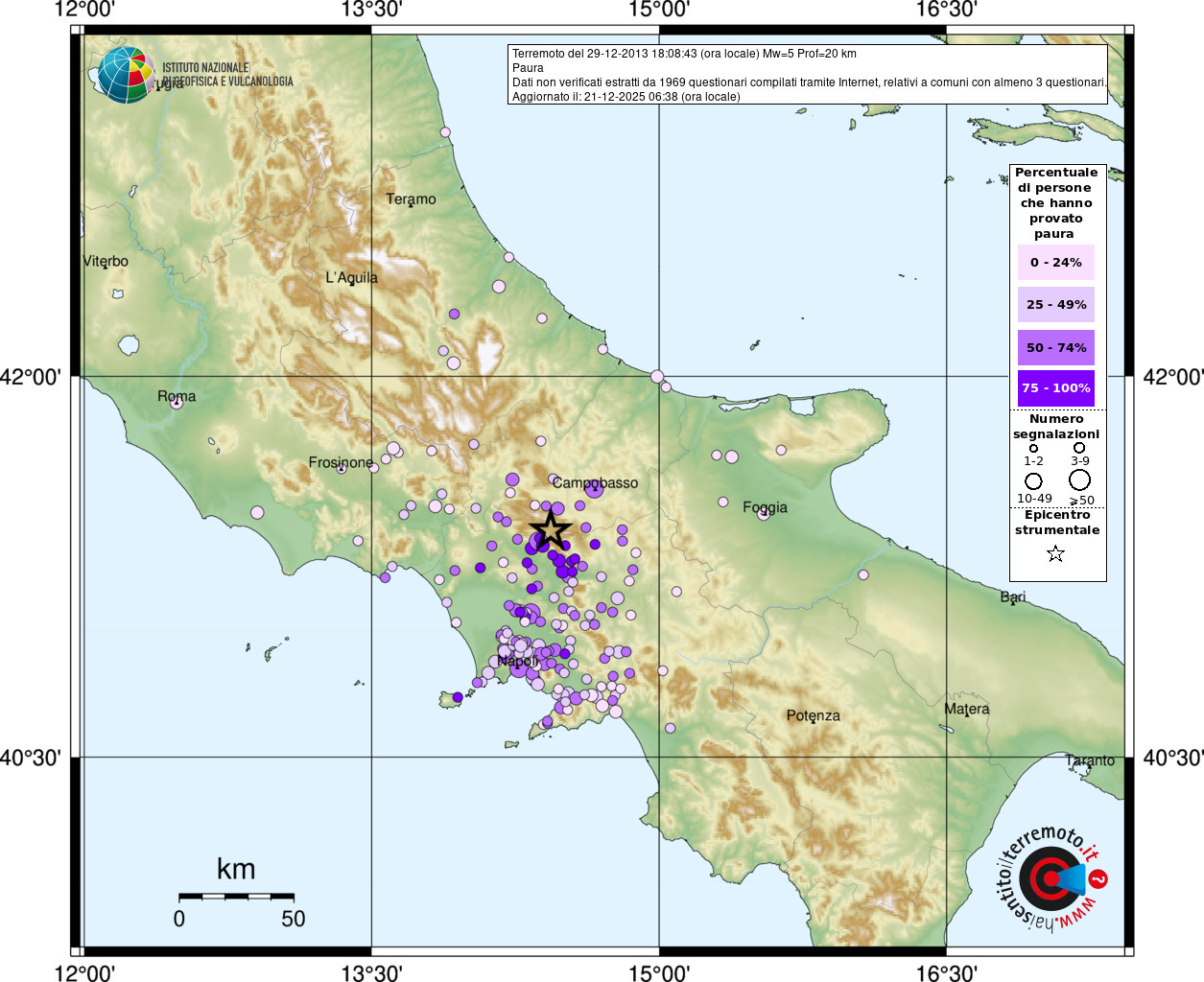The width and height of the screenshot is (1204, 982).
Task: Click the epicenter star symbol in the legend
Action: (x=1055, y=553)
